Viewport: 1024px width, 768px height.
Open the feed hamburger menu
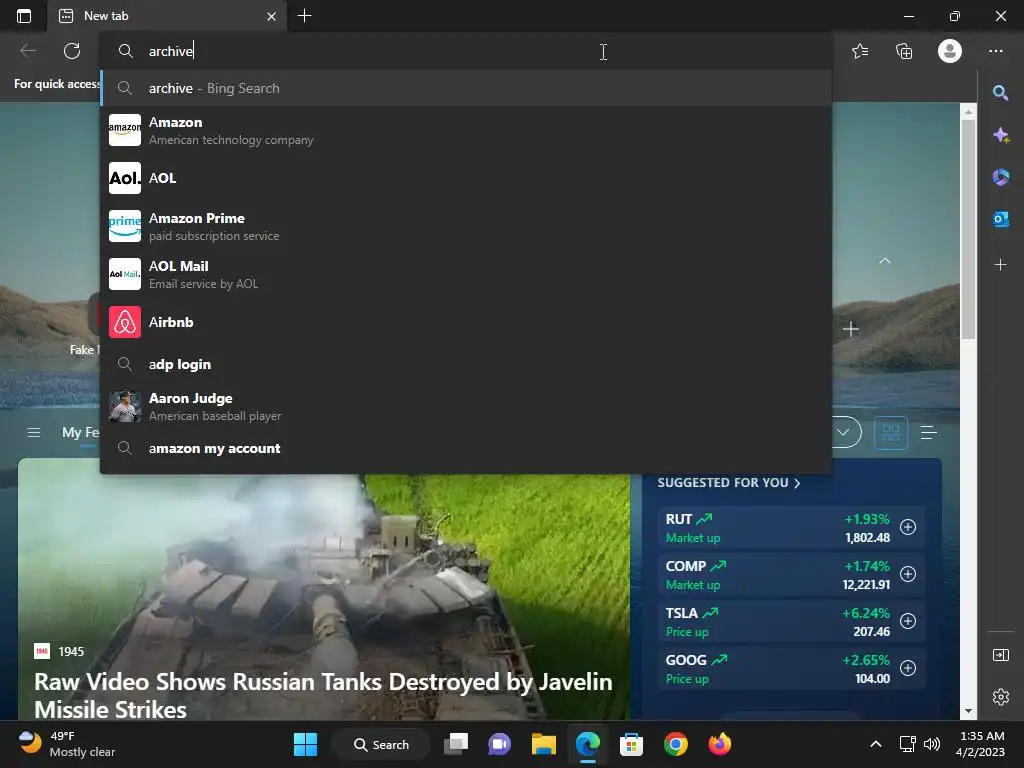coord(34,432)
